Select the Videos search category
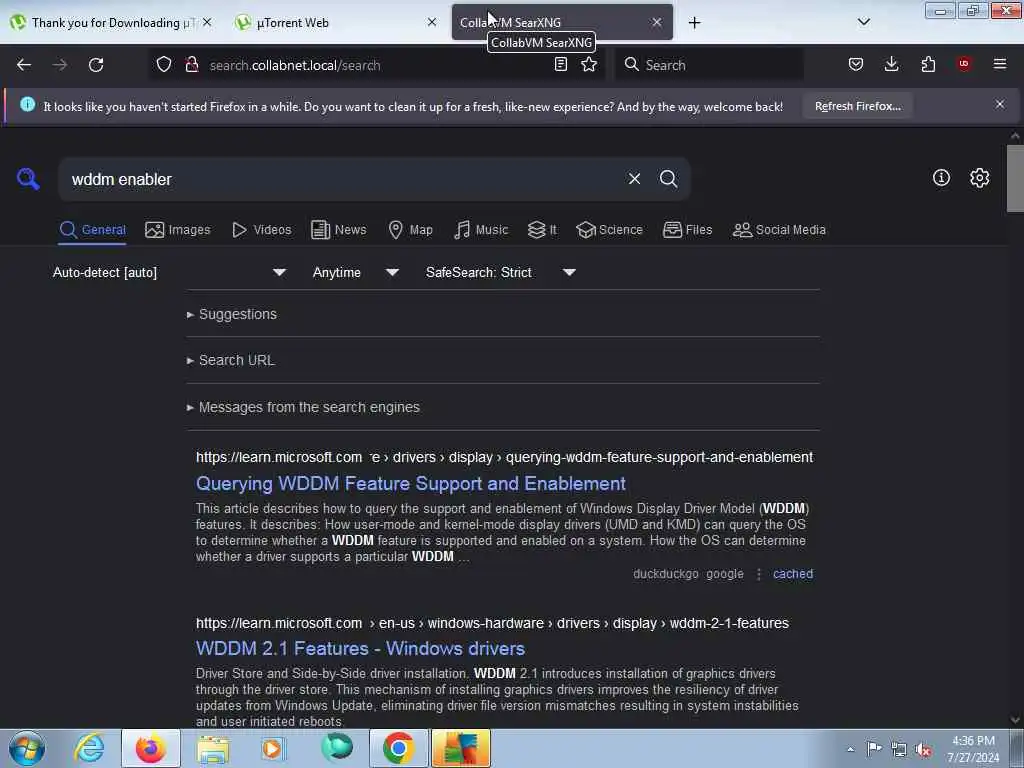 (262, 230)
